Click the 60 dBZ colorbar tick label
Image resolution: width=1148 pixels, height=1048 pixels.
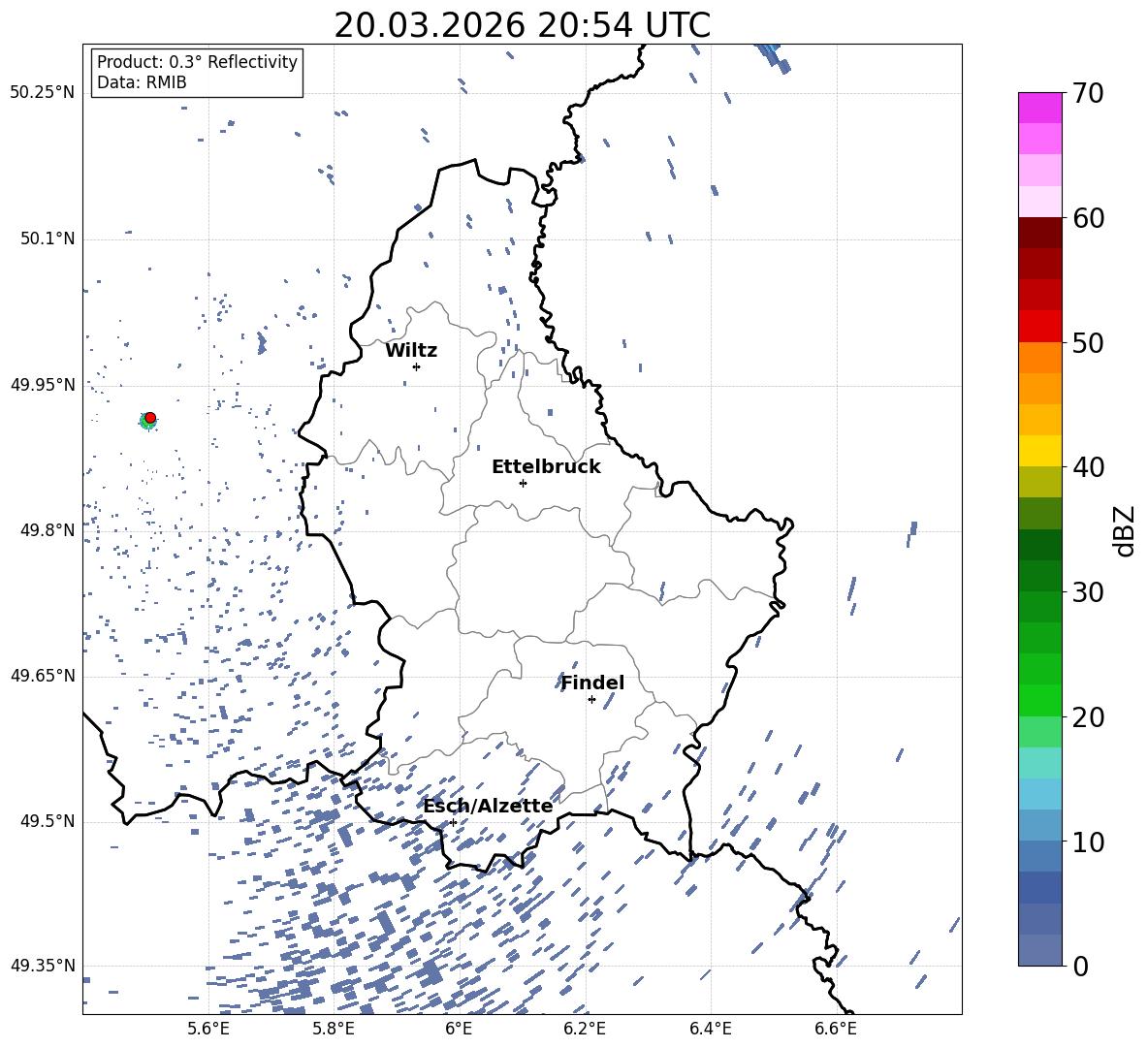click(x=1088, y=218)
